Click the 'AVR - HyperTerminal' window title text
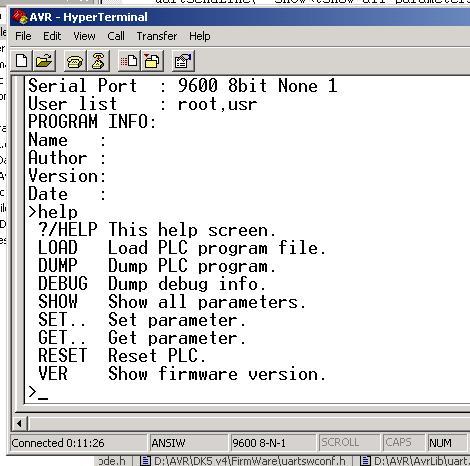Viewport: 470px width, 466px height. point(88,17)
